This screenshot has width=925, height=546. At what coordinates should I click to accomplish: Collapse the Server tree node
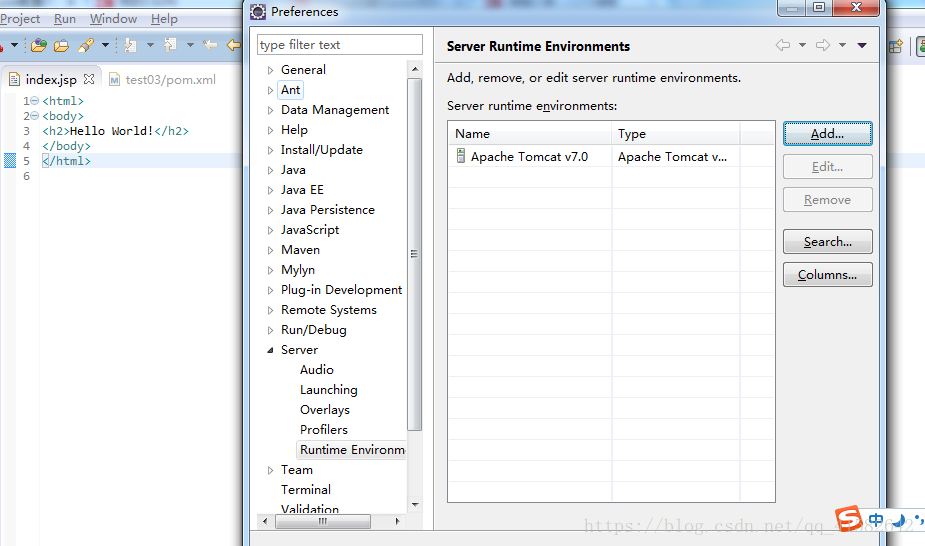(x=270, y=350)
